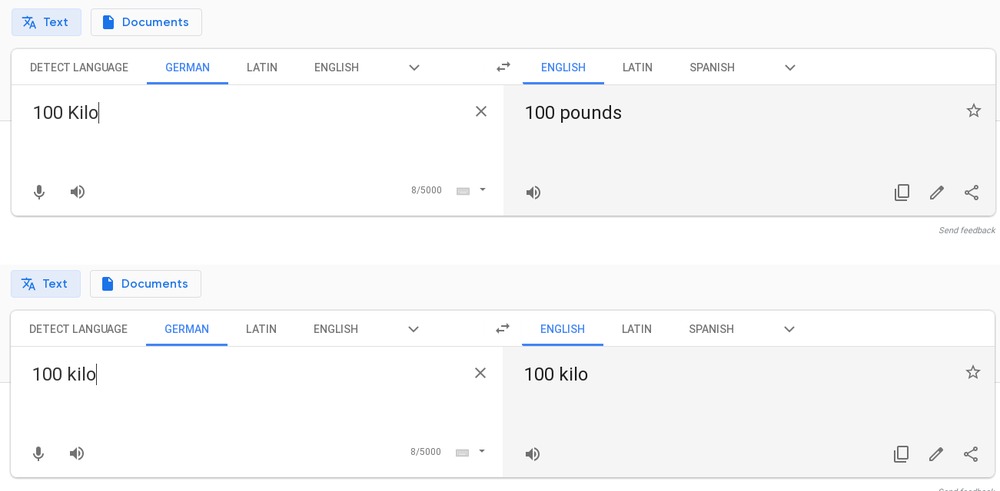Listen to the source text "100 Kilo"
Viewport: 1000px width, 491px height.
point(77,192)
